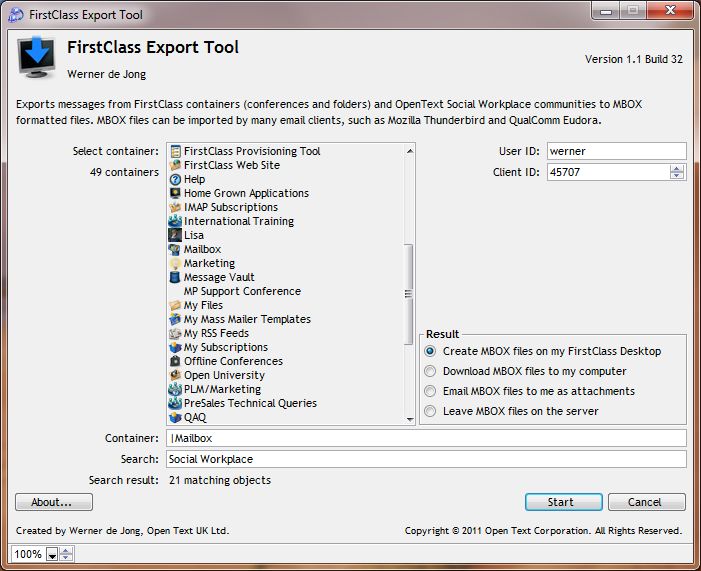Viewport: 701px width, 571px height.
Task: Click into the Search text field
Action: pos(426,459)
